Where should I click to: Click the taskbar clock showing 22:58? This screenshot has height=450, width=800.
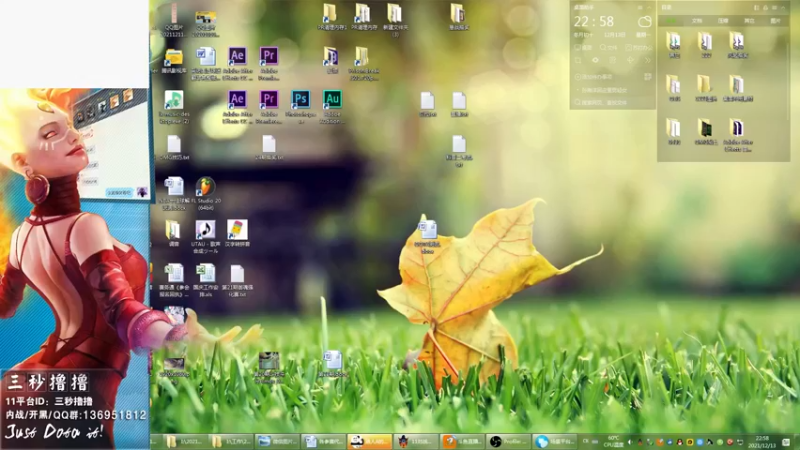coord(763,440)
